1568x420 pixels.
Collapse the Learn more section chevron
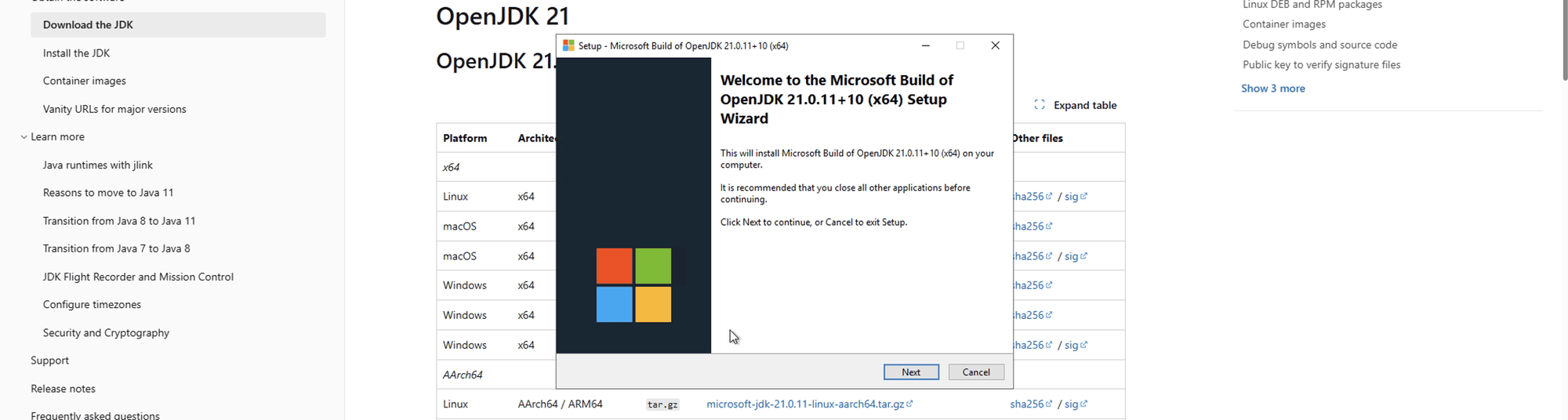click(24, 137)
